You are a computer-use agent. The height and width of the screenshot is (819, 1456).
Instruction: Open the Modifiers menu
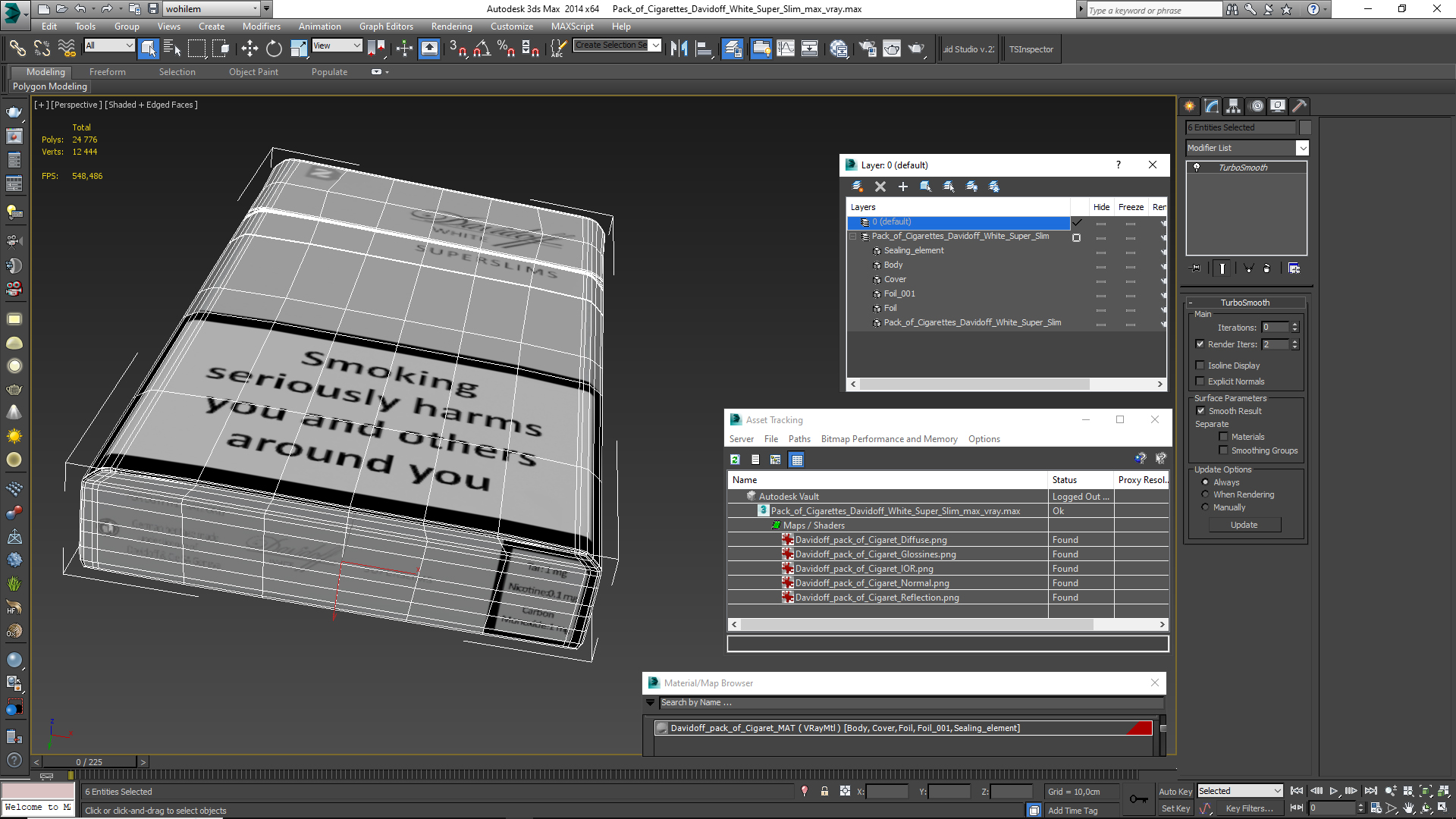[262, 27]
